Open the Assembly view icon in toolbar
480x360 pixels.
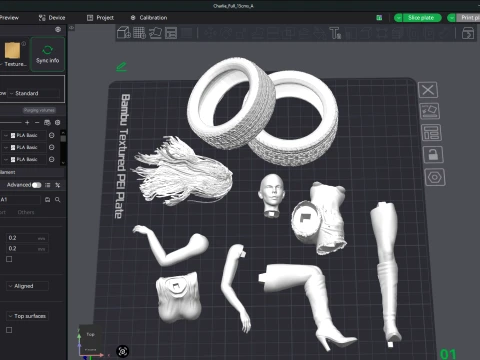tap(468, 33)
